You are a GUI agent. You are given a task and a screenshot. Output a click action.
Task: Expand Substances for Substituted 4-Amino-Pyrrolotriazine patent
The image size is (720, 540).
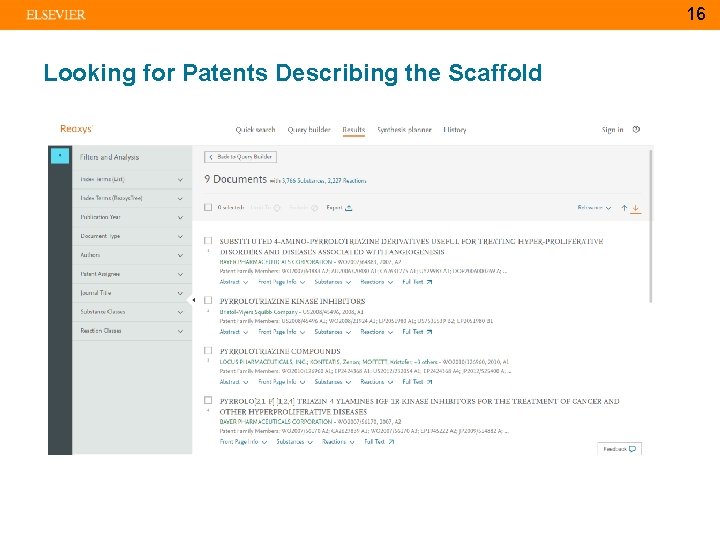332,282
